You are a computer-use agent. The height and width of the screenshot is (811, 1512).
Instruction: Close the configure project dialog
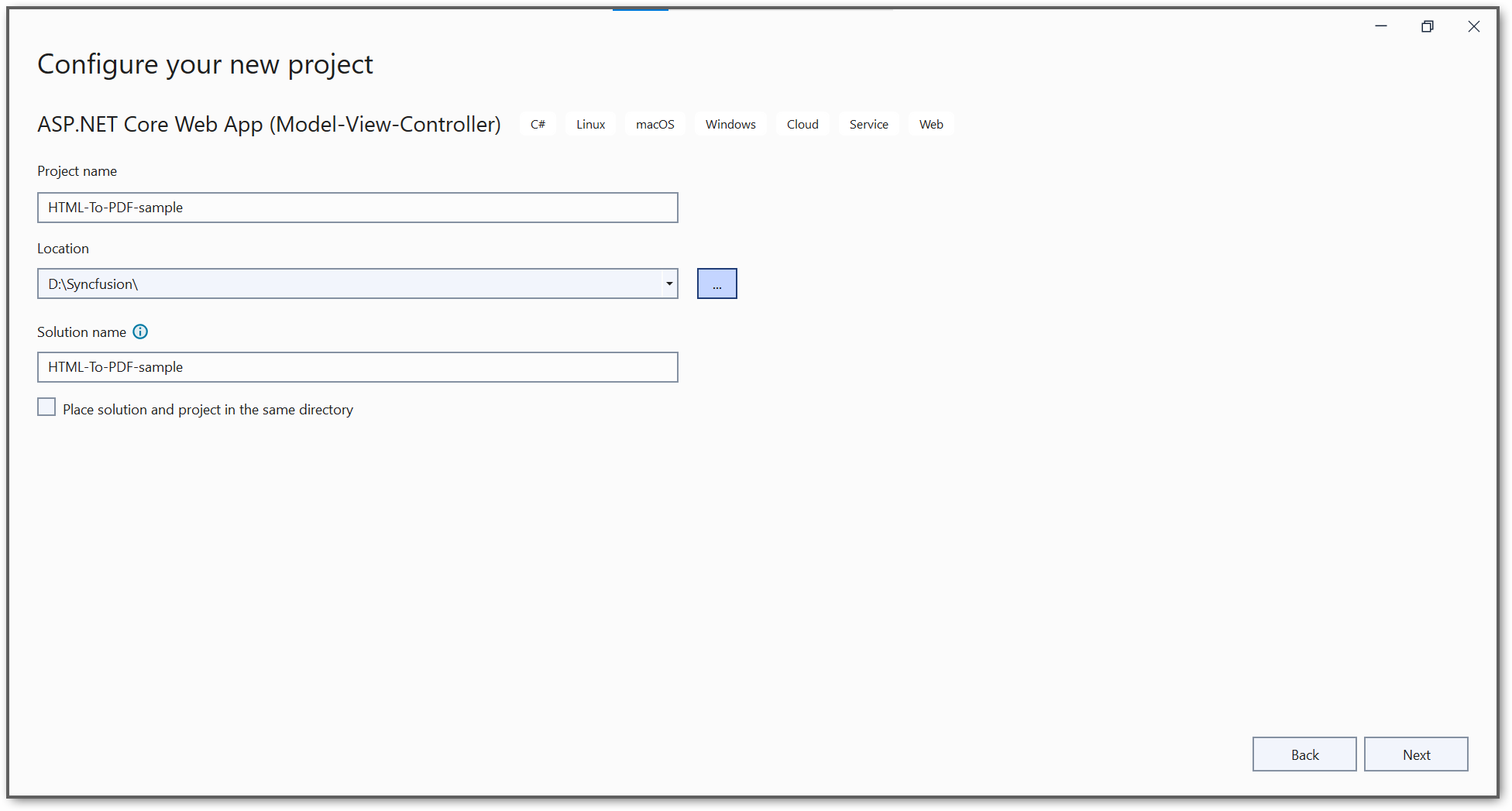point(1474,26)
